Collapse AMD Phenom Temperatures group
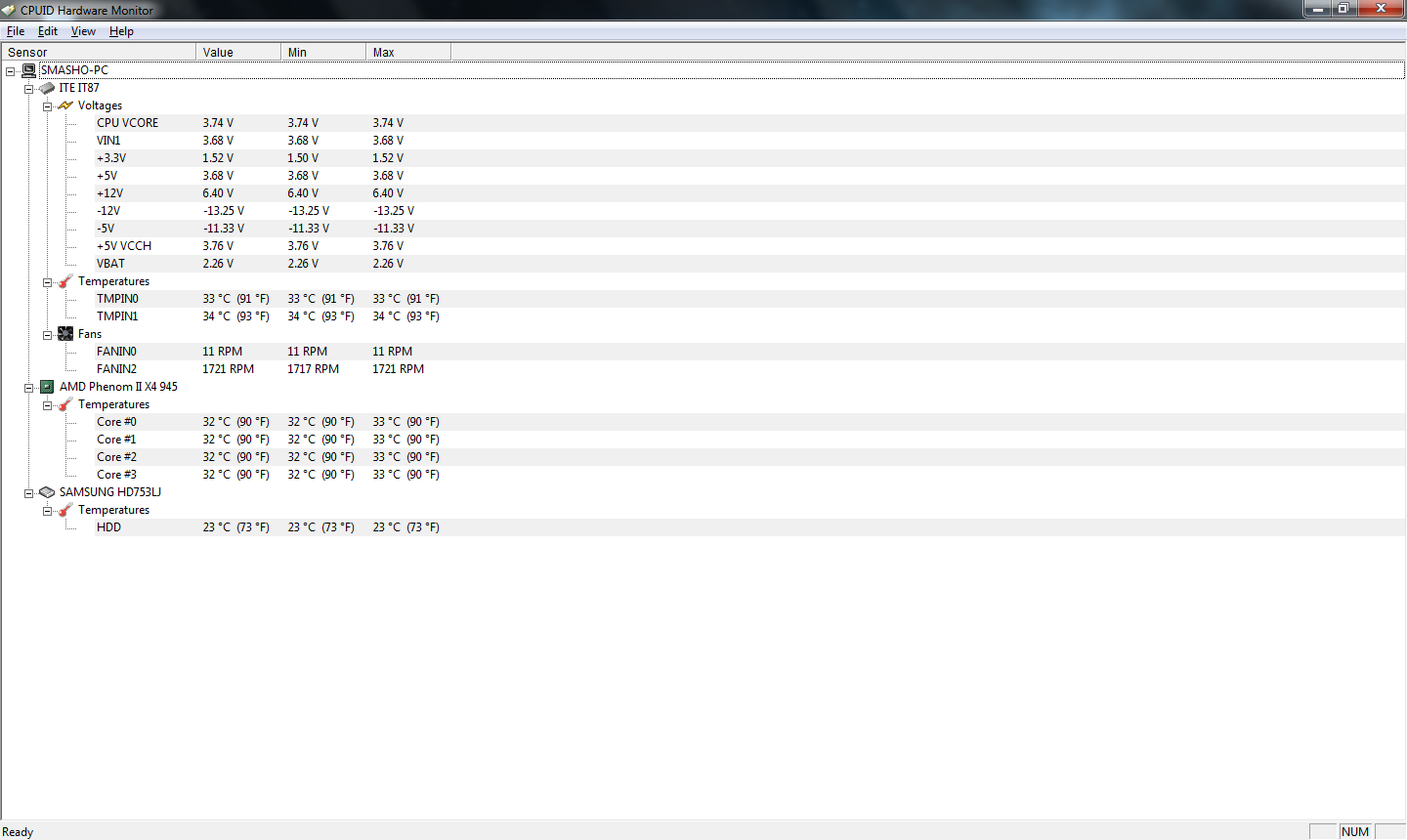 [47, 405]
